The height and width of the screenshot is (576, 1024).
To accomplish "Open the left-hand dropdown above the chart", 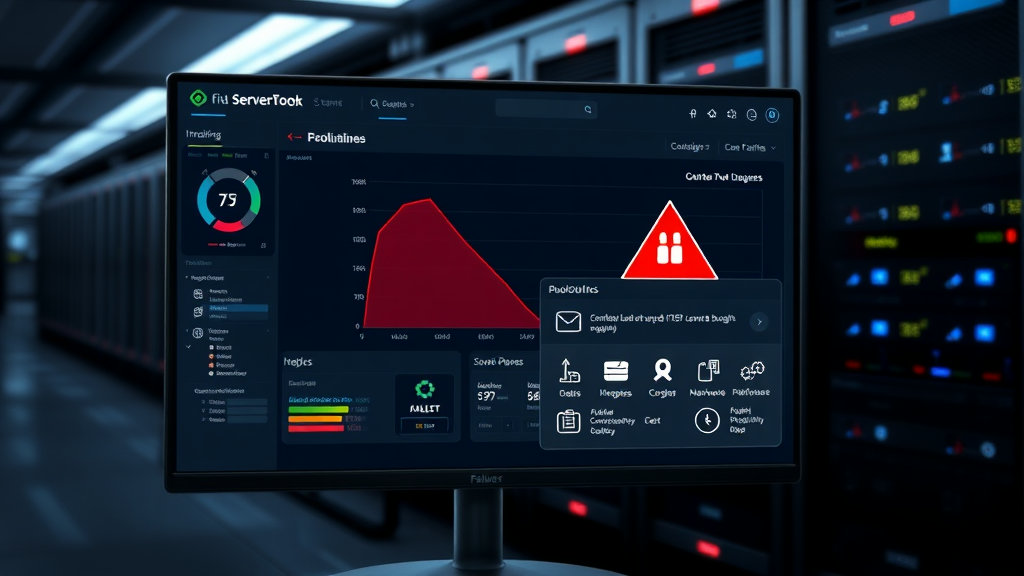I will coord(690,147).
